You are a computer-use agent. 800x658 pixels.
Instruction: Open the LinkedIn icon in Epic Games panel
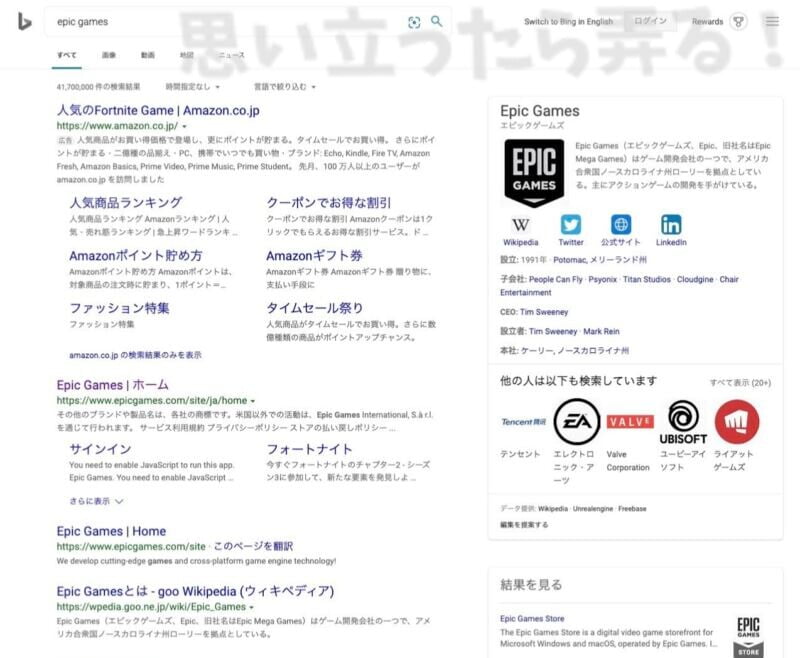[x=671, y=224]
